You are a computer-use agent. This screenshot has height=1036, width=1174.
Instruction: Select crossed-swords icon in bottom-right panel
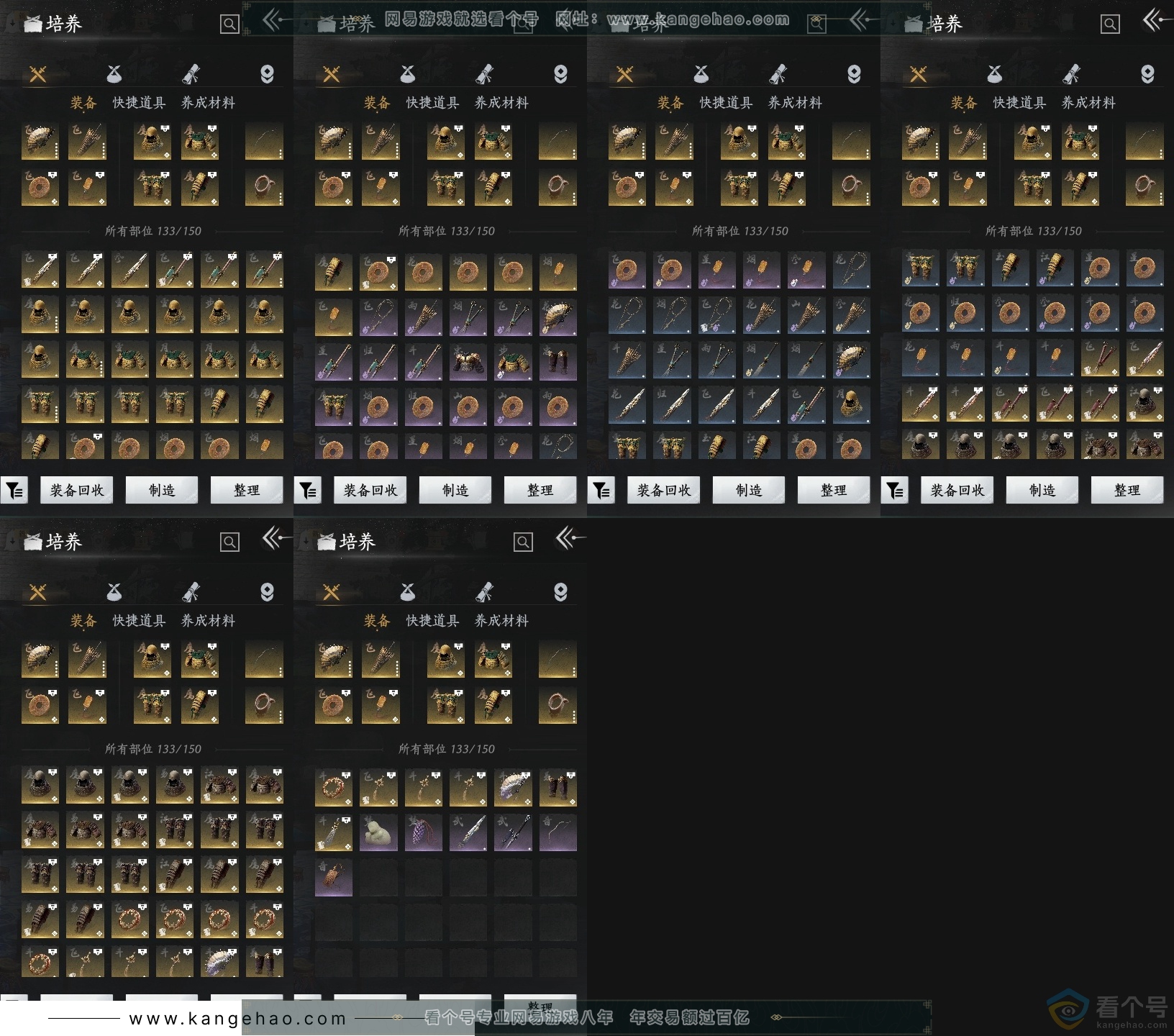pyautogui.click(x=332, y=592)
